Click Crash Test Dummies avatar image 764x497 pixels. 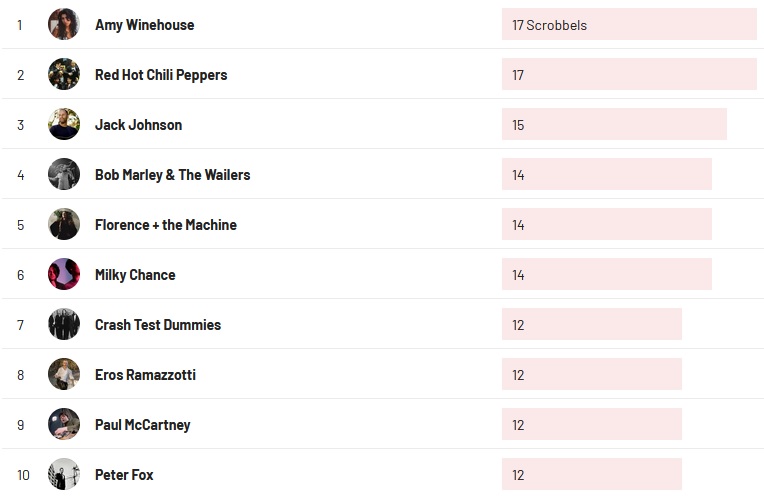pyautogui.click(x=64, y=324)
